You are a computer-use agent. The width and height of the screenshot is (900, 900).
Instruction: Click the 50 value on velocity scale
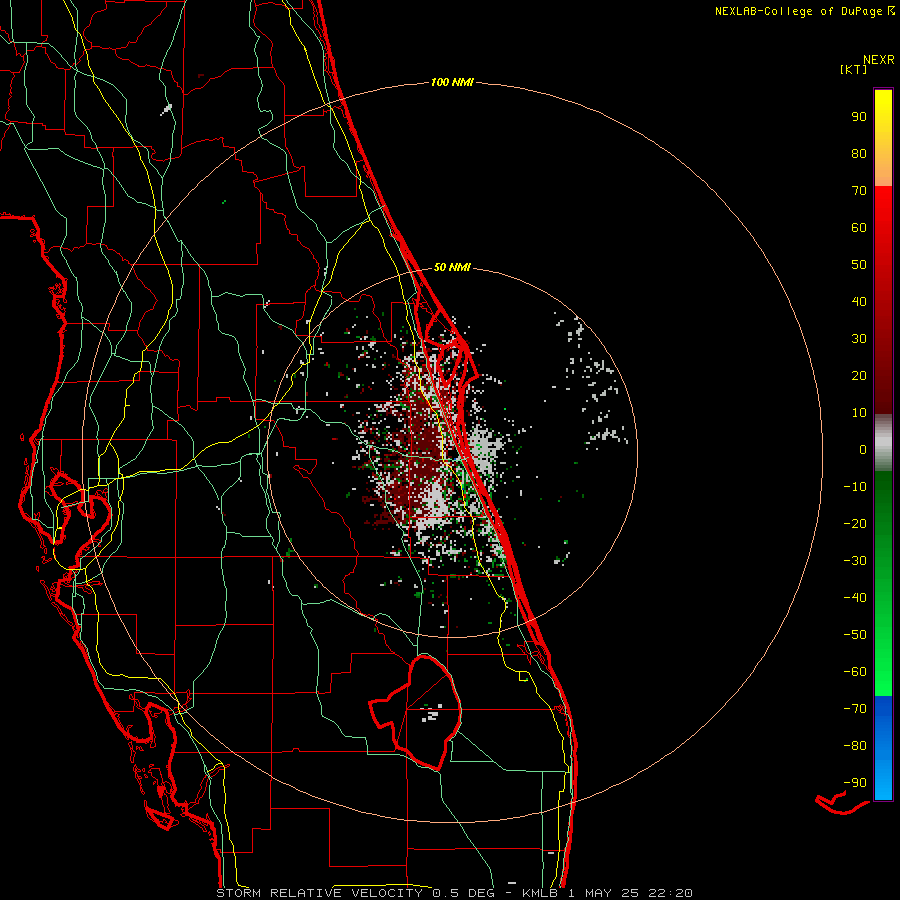859,265
